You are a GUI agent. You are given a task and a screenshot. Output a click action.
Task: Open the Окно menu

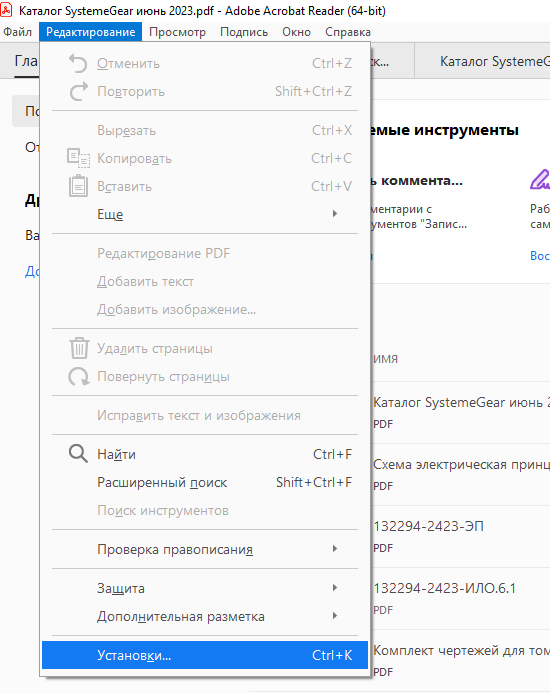296,32
